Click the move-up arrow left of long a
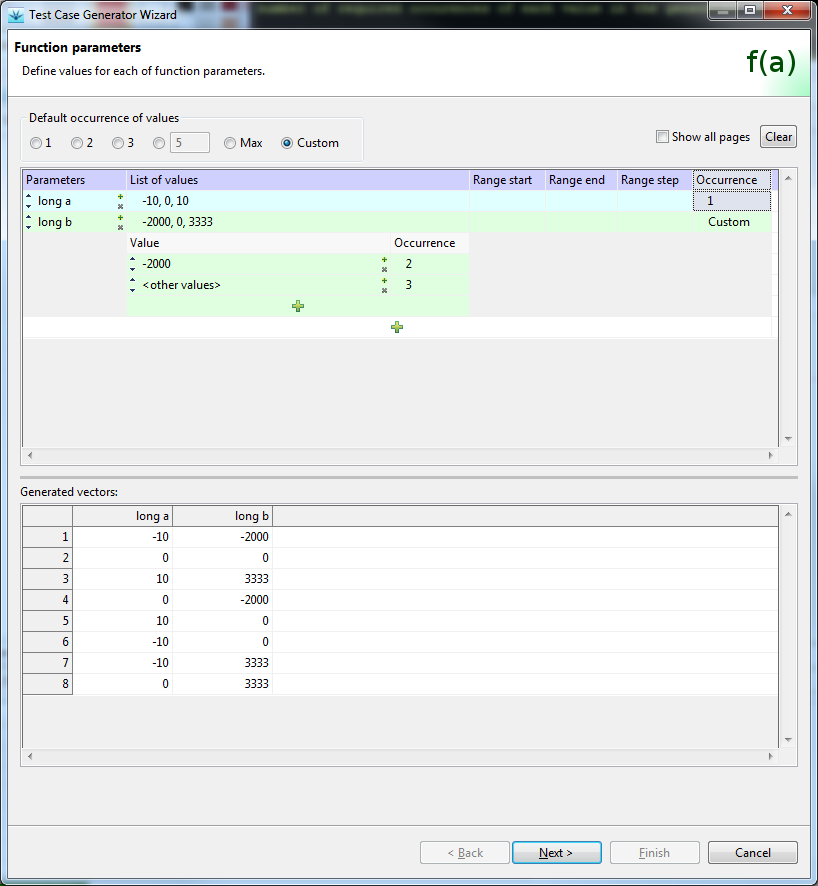The height and width of the screenshot is (886, 818). 29,197
